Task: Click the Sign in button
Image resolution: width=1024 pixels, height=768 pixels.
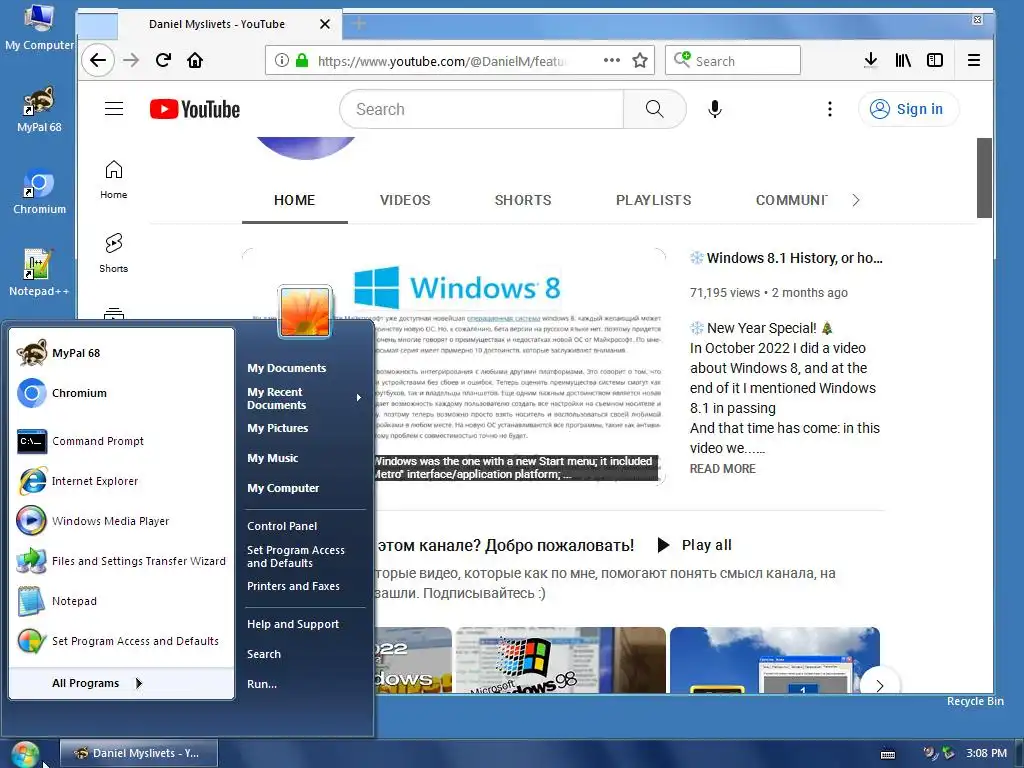Action: (908, 109)
